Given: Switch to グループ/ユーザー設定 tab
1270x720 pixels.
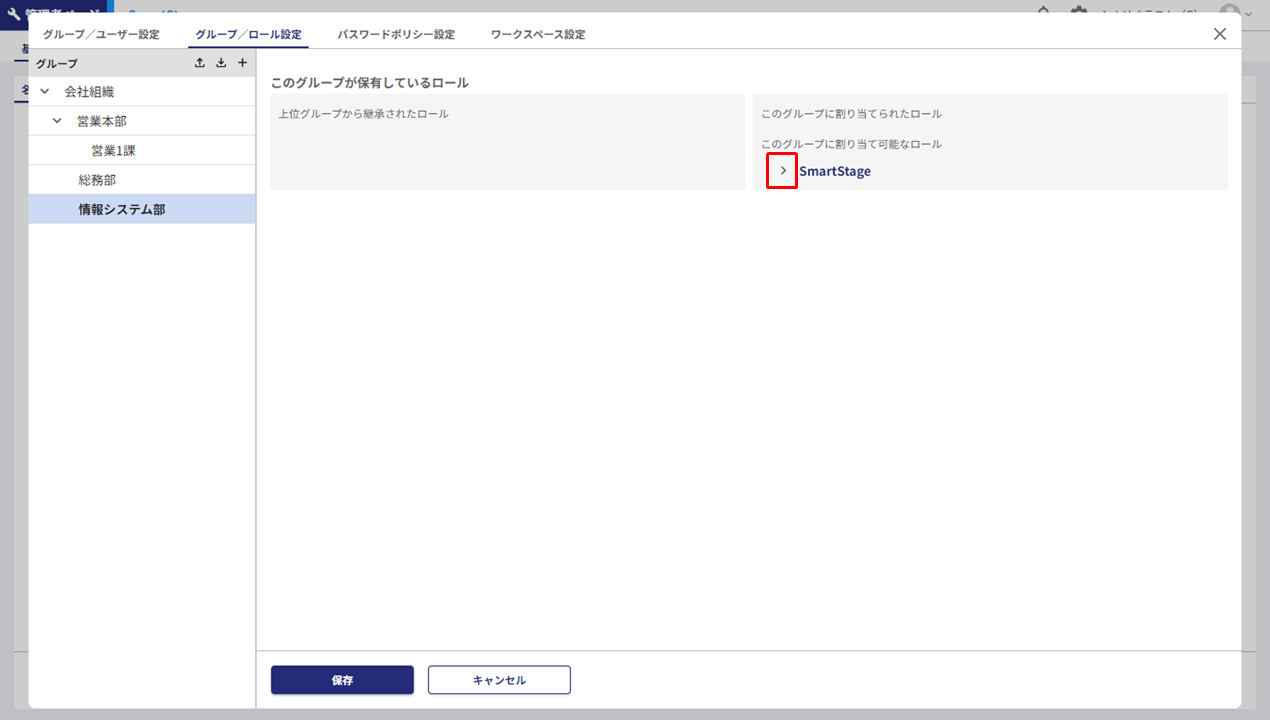Looking at the screenshot, I should click(101, 34).
